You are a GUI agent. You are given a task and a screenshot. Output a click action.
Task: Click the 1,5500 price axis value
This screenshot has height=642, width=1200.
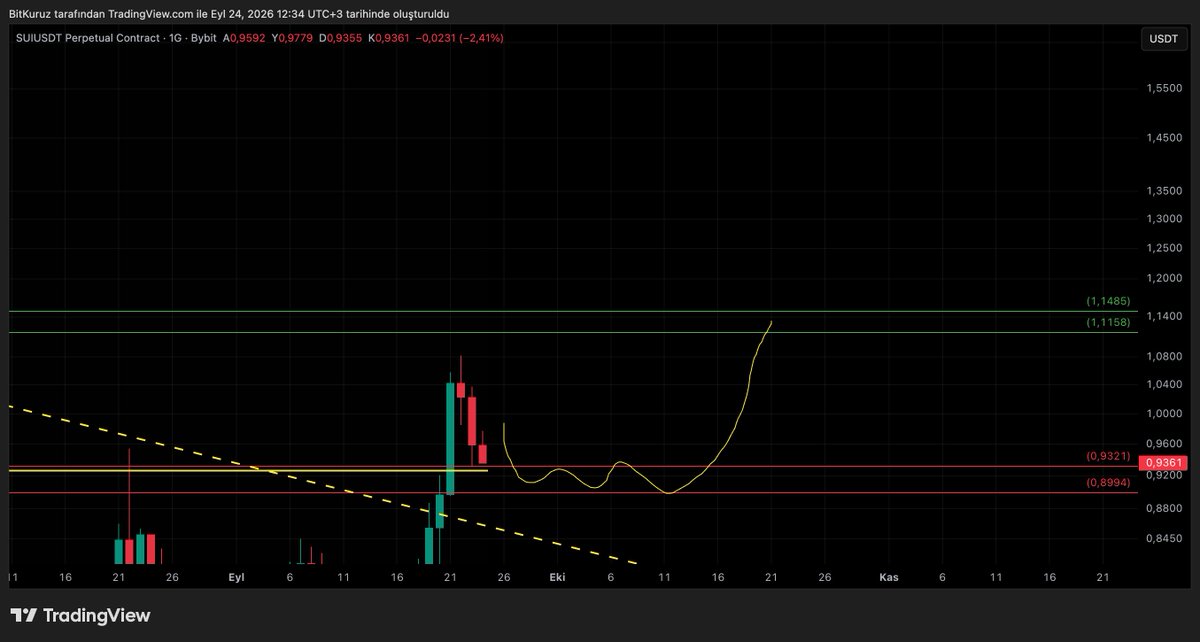[x=1164, y=89]
